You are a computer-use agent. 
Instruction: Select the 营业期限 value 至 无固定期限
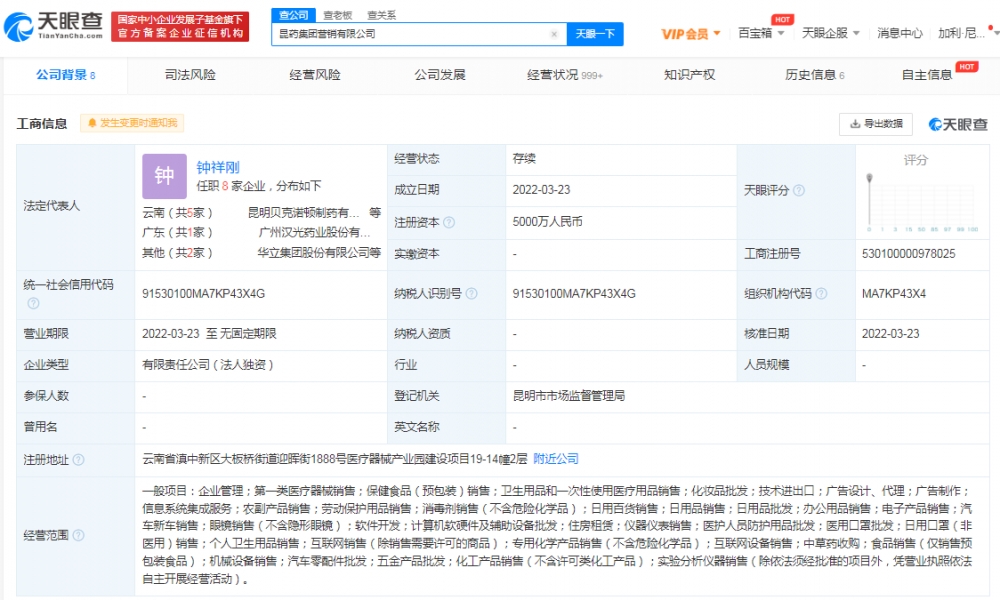209,333
